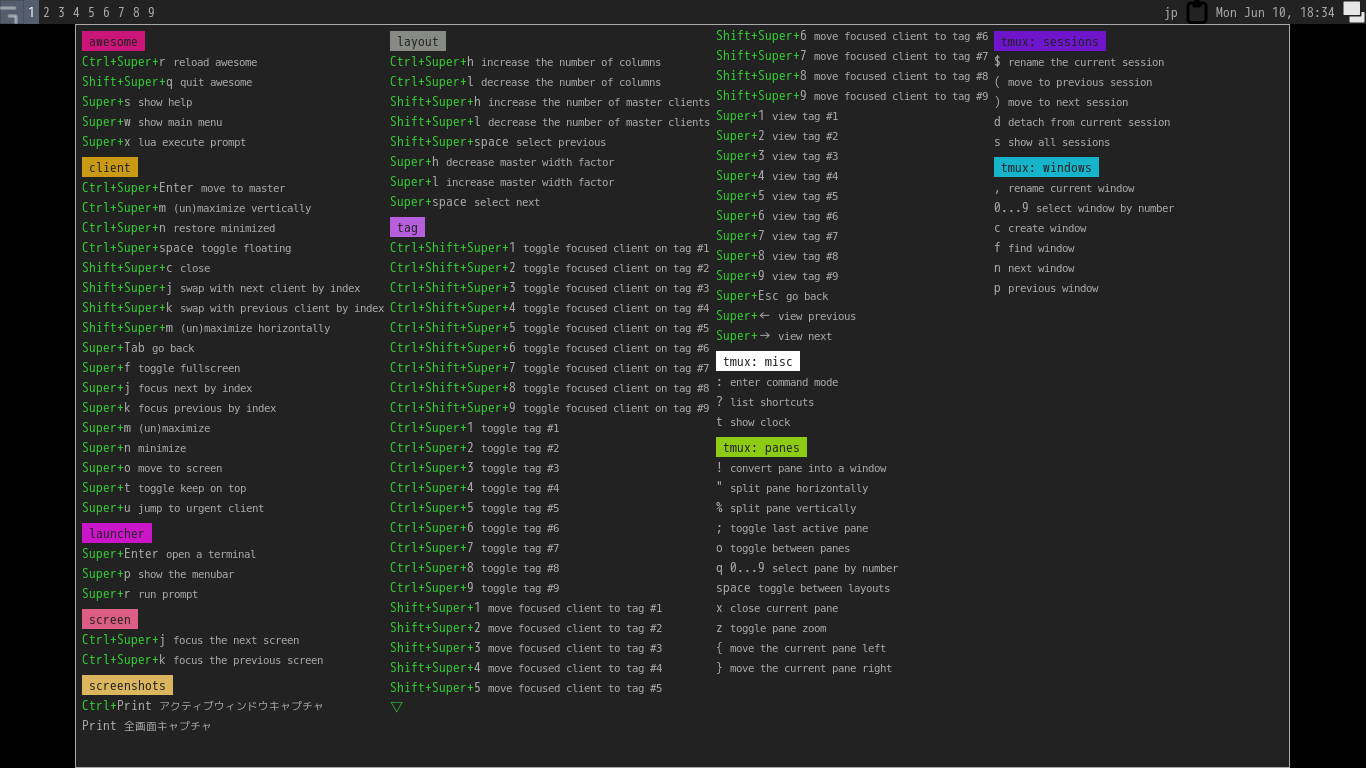
Task: Switch to tag 9
Action: 151,12
